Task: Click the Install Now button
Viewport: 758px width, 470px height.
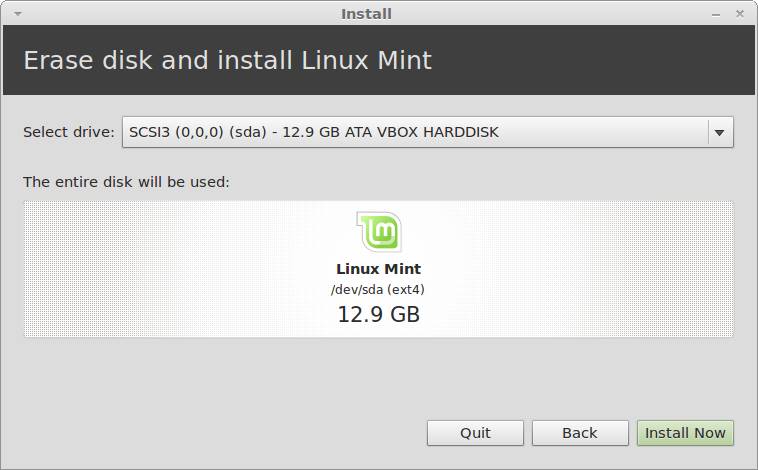Action: click(685, 433)
